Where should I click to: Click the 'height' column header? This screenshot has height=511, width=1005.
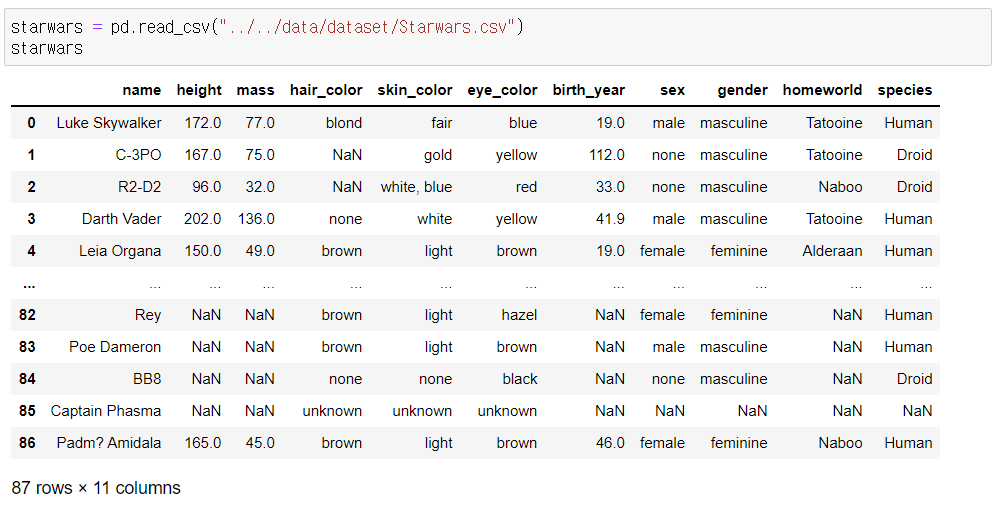[x=199, y=90]
